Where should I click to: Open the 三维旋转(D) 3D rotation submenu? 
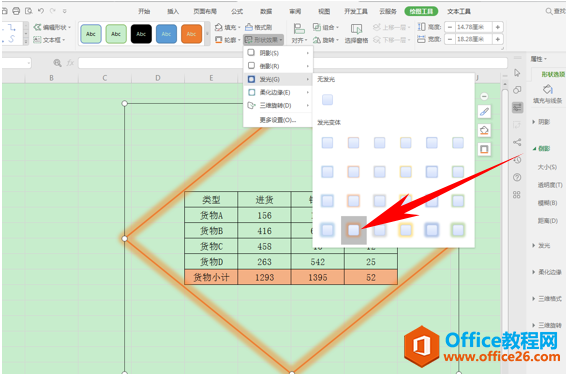coord(278,105)
